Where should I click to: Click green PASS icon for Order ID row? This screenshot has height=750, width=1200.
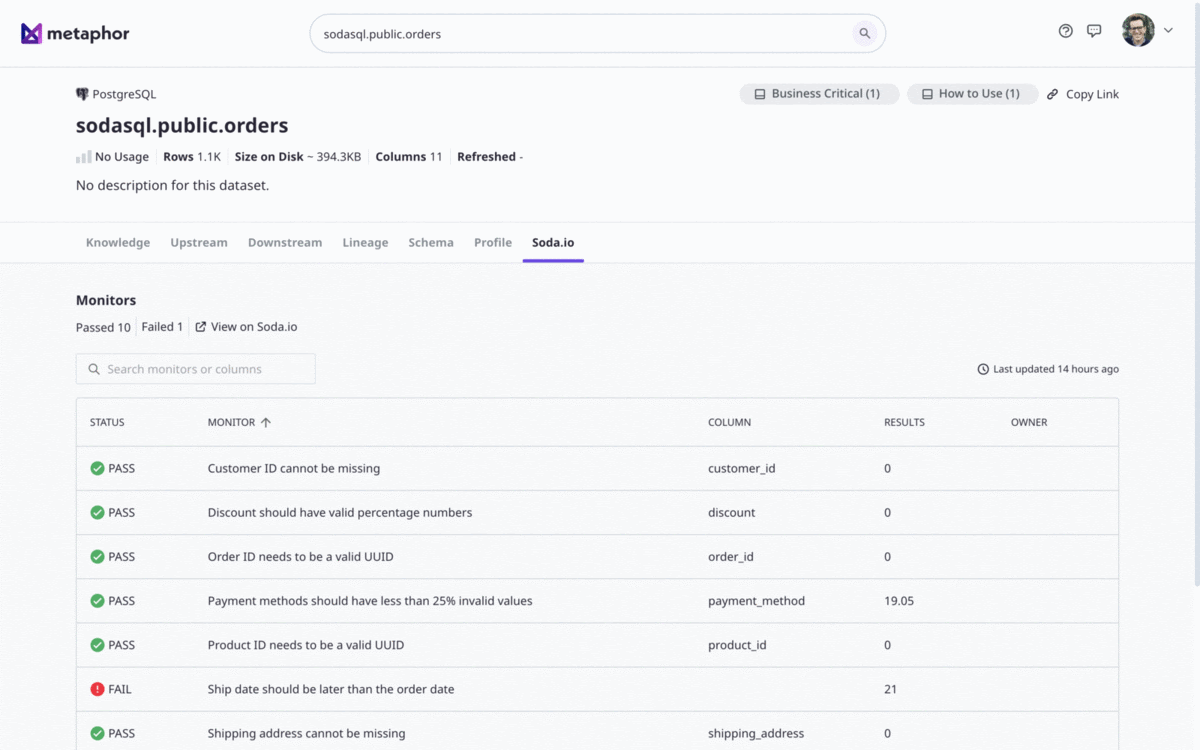point(97,556)
